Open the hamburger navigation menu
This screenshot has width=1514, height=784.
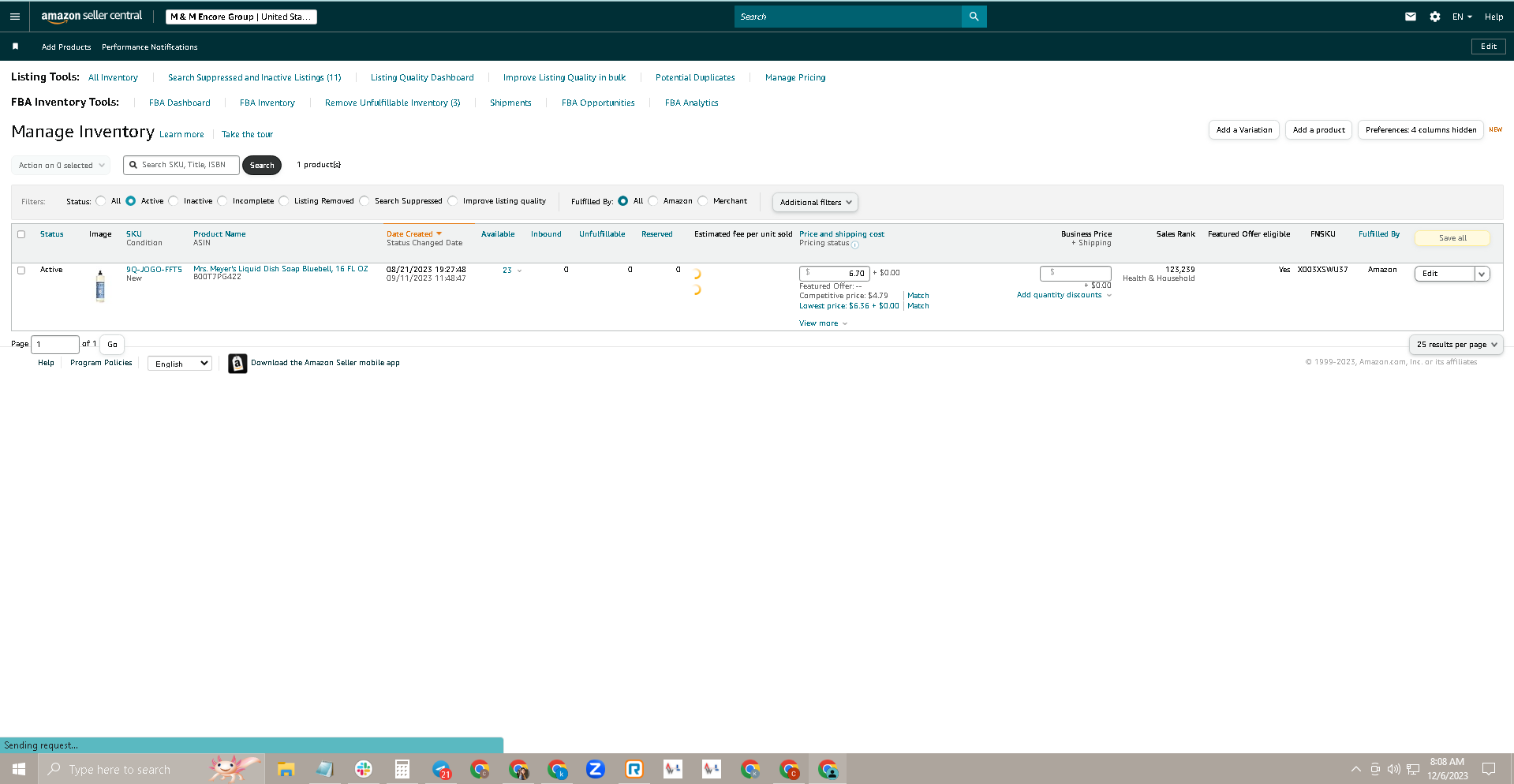pyautogui.click(x=15, y=17)
